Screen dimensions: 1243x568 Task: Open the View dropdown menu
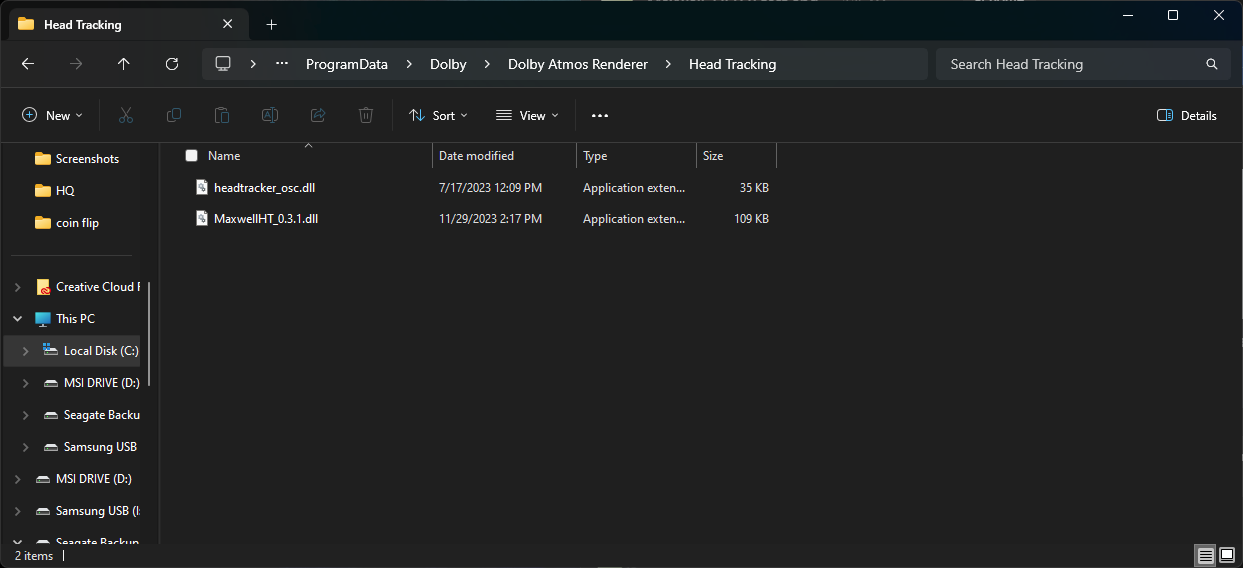(527, 115)
